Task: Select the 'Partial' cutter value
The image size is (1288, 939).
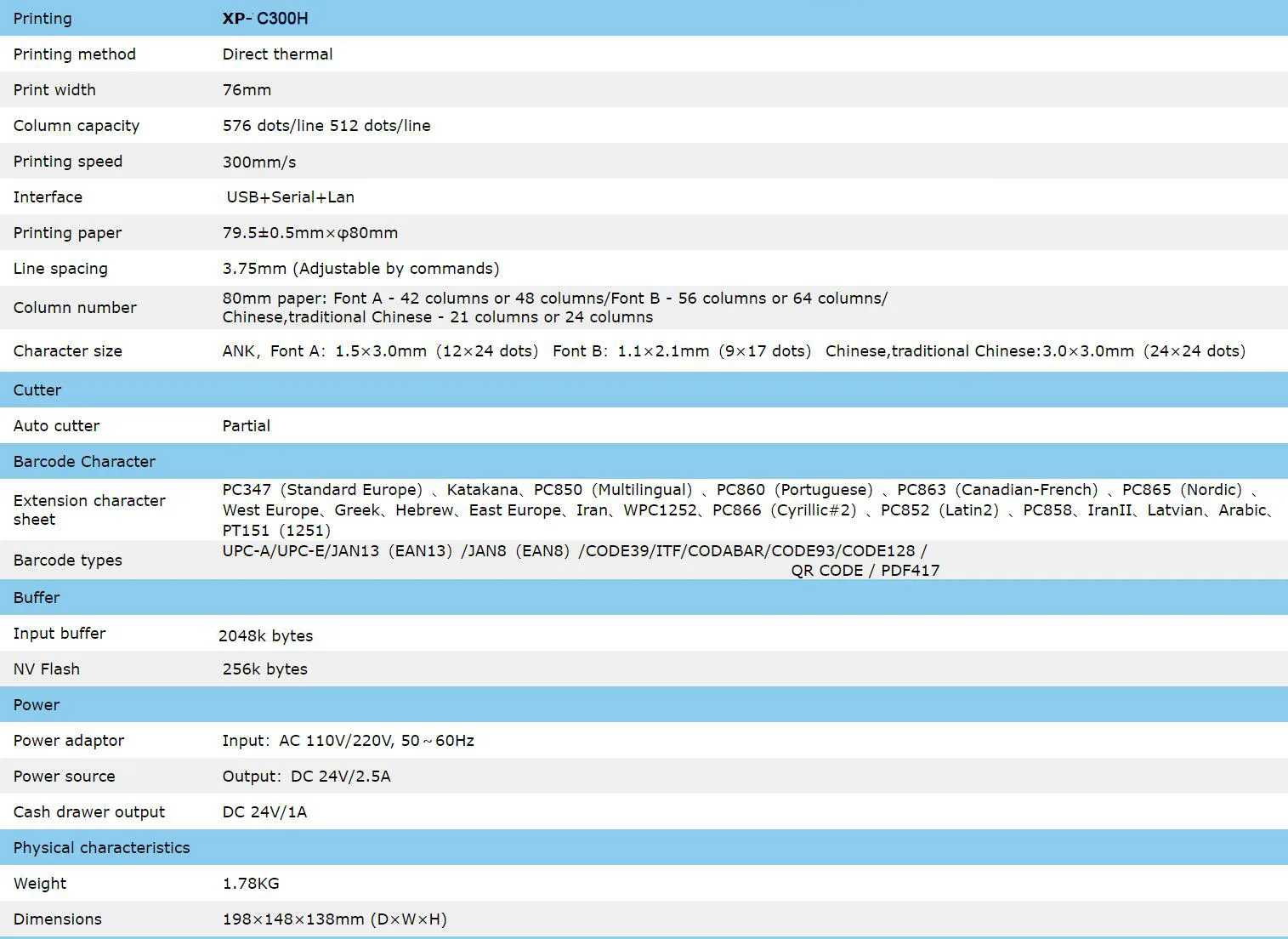Action: [x=247, y=426]
